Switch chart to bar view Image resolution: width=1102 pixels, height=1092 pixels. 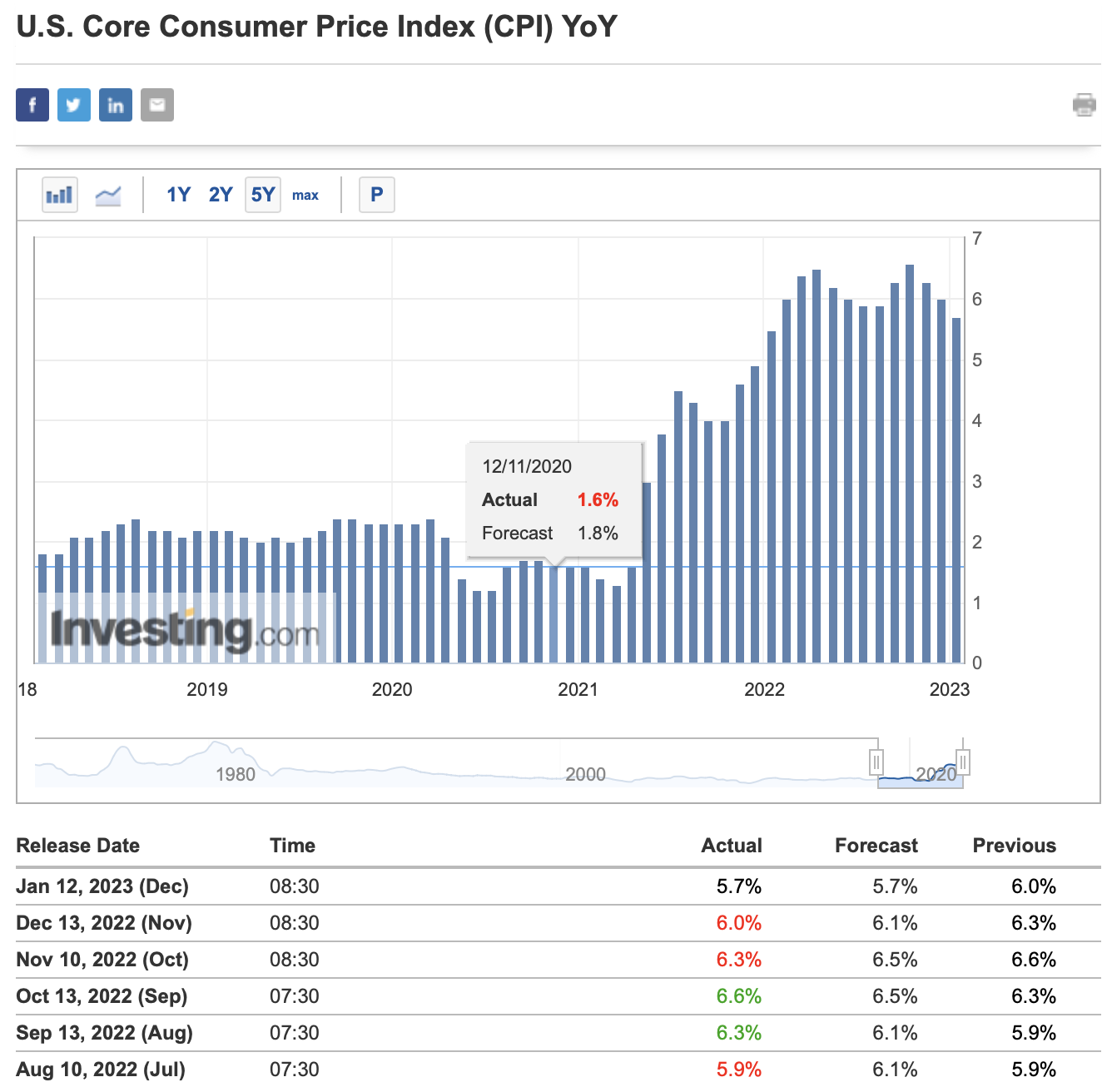point(59,194)
